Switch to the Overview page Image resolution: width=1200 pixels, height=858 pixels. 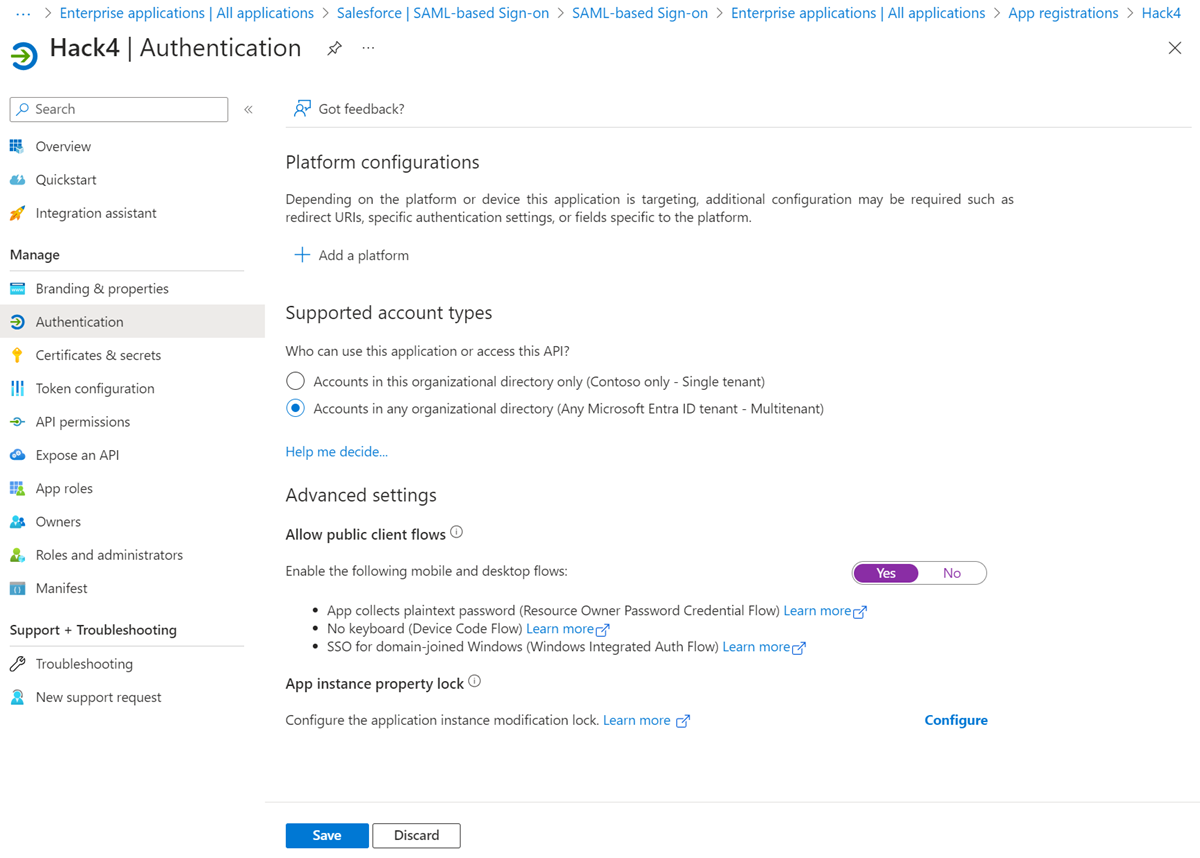[x=61, y=146]
